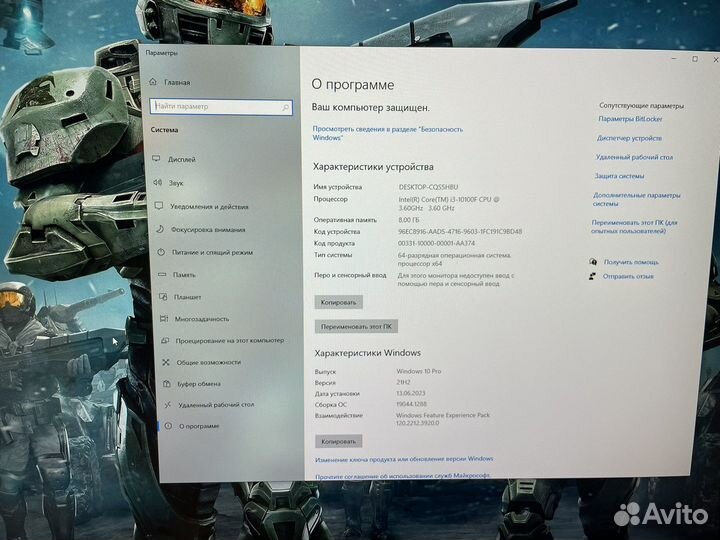Open Буфер обмена settings
The width and height of the screenshot is (720, 540).
pyautogui.click(x=199, y=383)
